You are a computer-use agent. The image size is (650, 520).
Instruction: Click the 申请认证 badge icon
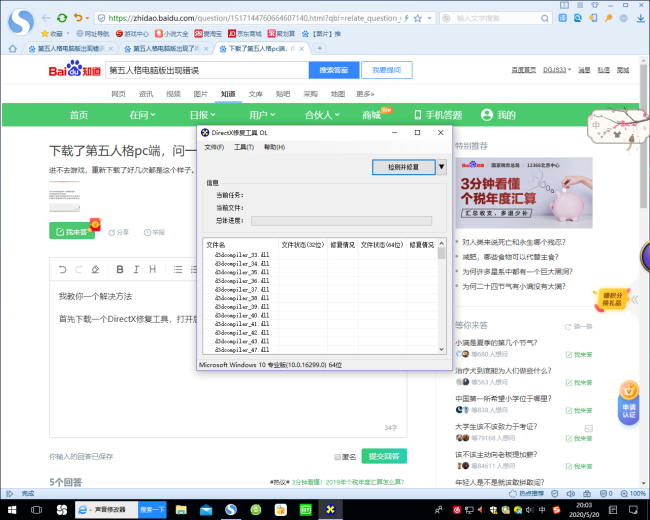(x=629, y=402)
